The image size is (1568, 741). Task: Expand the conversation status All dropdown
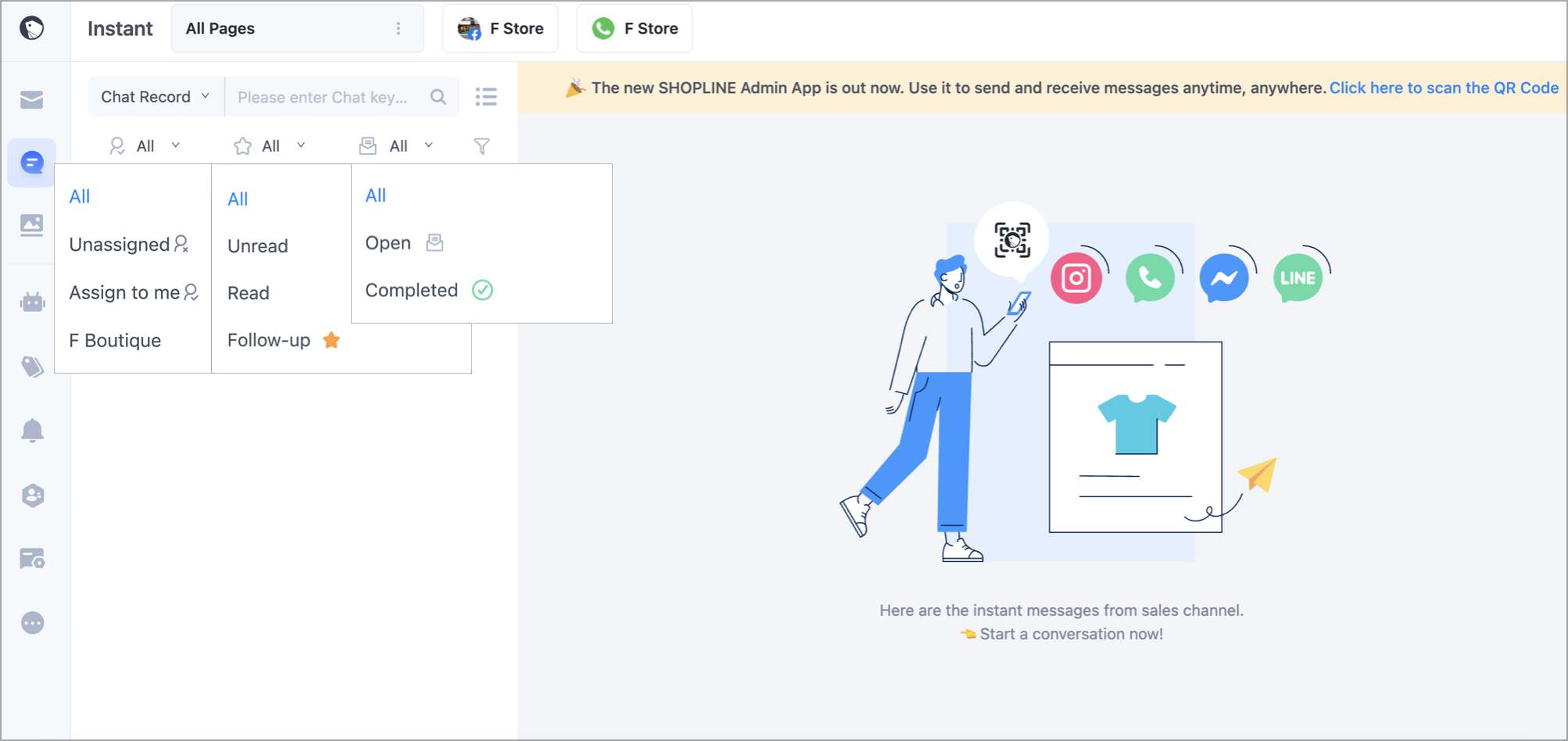[x=397, y=146]
